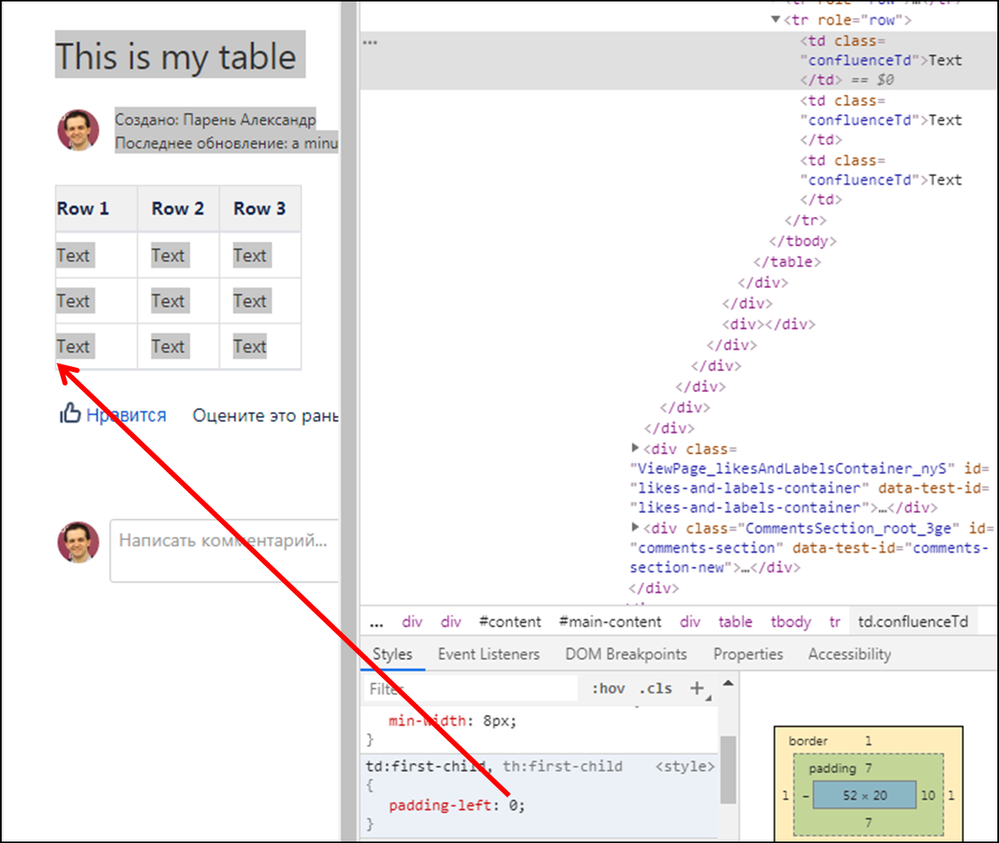Image resolution: width=999 pixels, height=843 pixels.
Task: Toggle the .cls class editor button
Action: [x=656, y=688]
